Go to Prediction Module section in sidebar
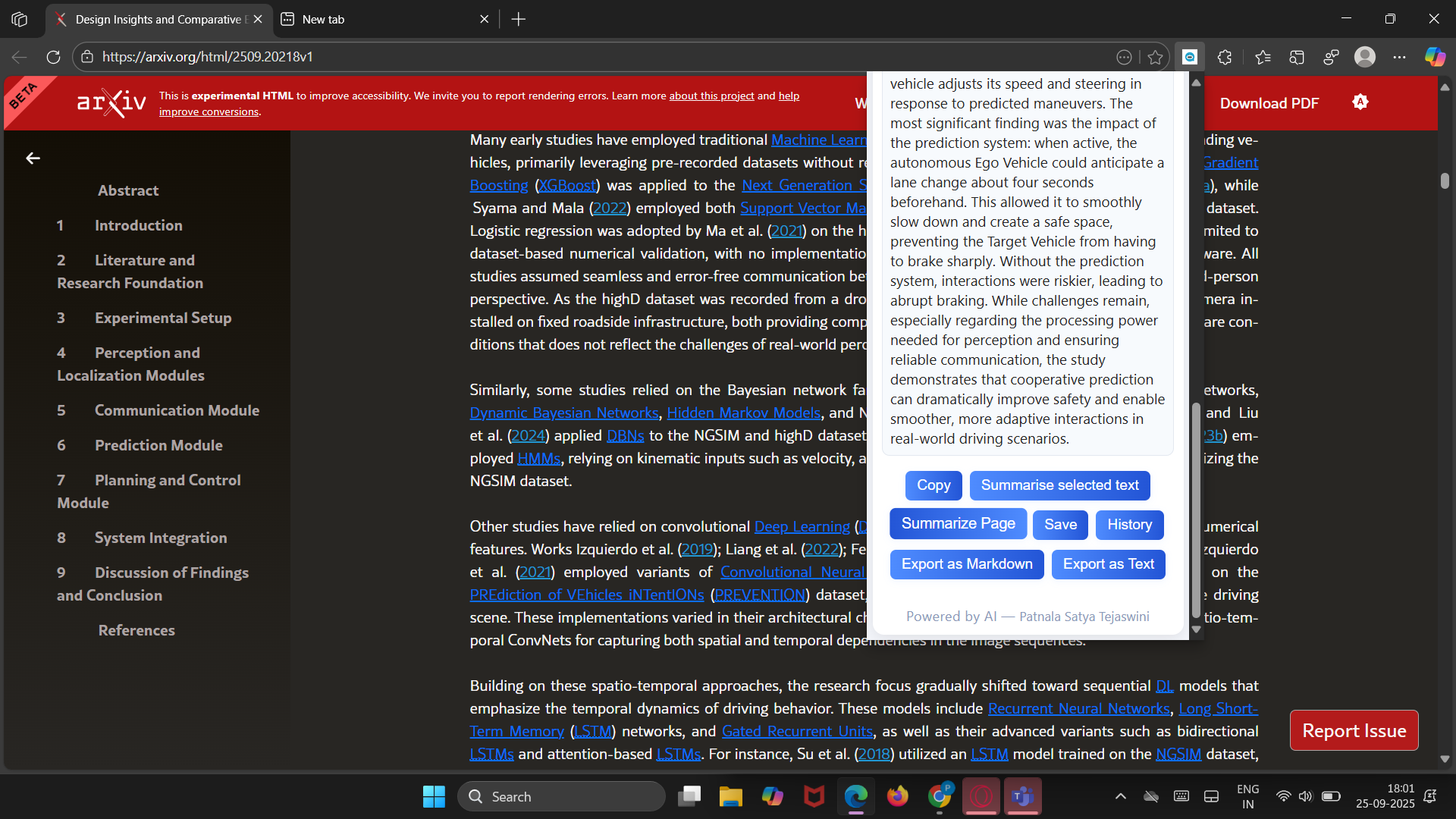The height and width of the screenshot is (819, 1456). (x=158, y=445)
